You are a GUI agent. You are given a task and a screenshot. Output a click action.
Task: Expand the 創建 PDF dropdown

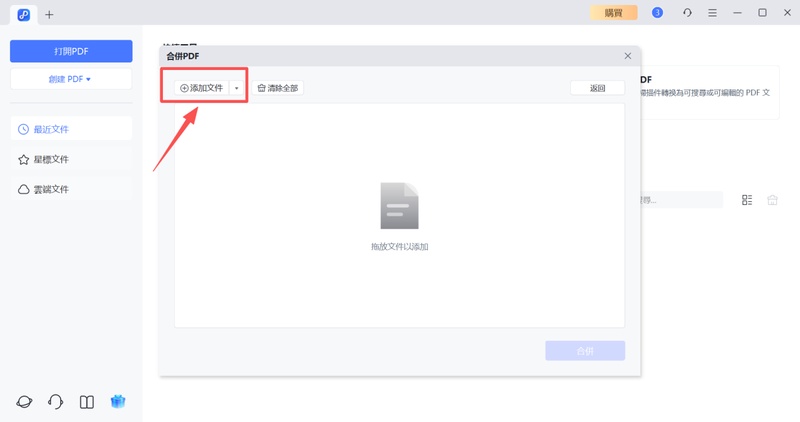(71, 78)
